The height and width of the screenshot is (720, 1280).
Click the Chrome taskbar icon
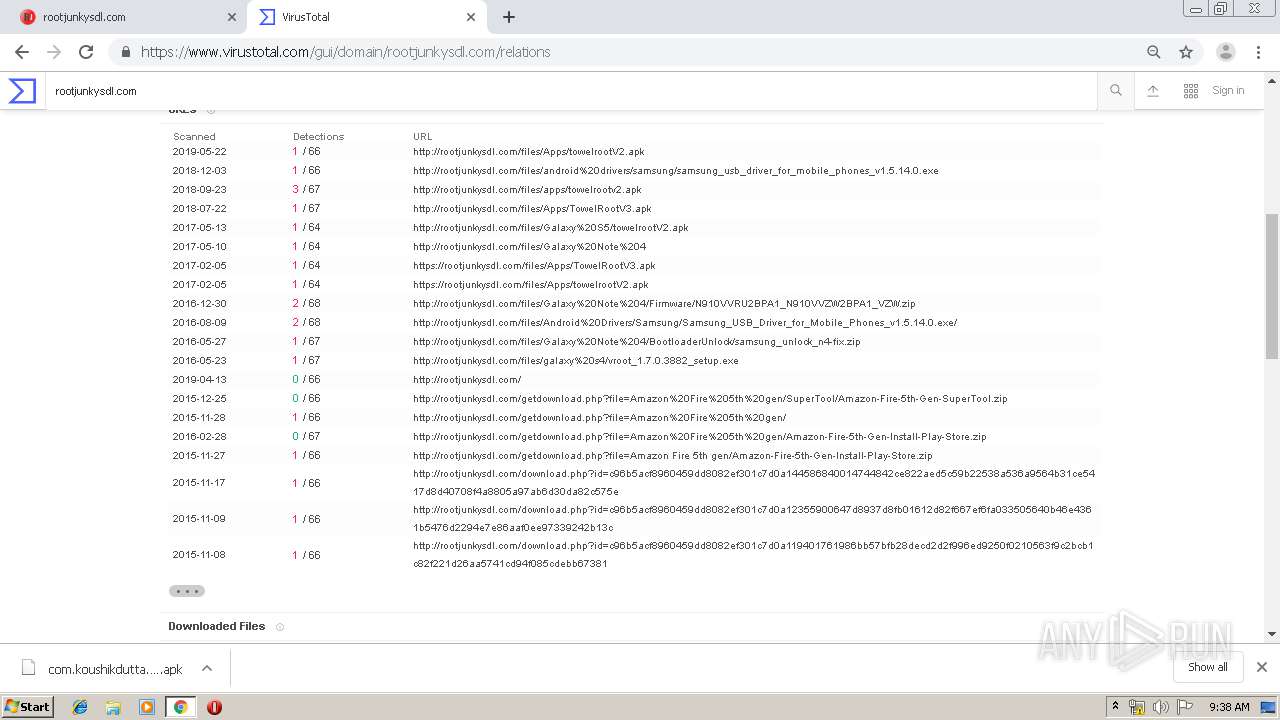(x=180, y=707)
